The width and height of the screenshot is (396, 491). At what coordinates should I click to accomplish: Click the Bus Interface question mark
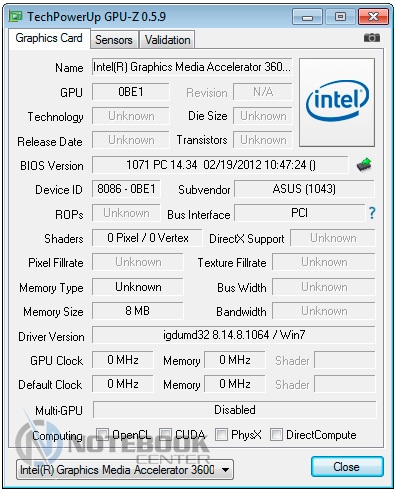[x=372, y=213]
